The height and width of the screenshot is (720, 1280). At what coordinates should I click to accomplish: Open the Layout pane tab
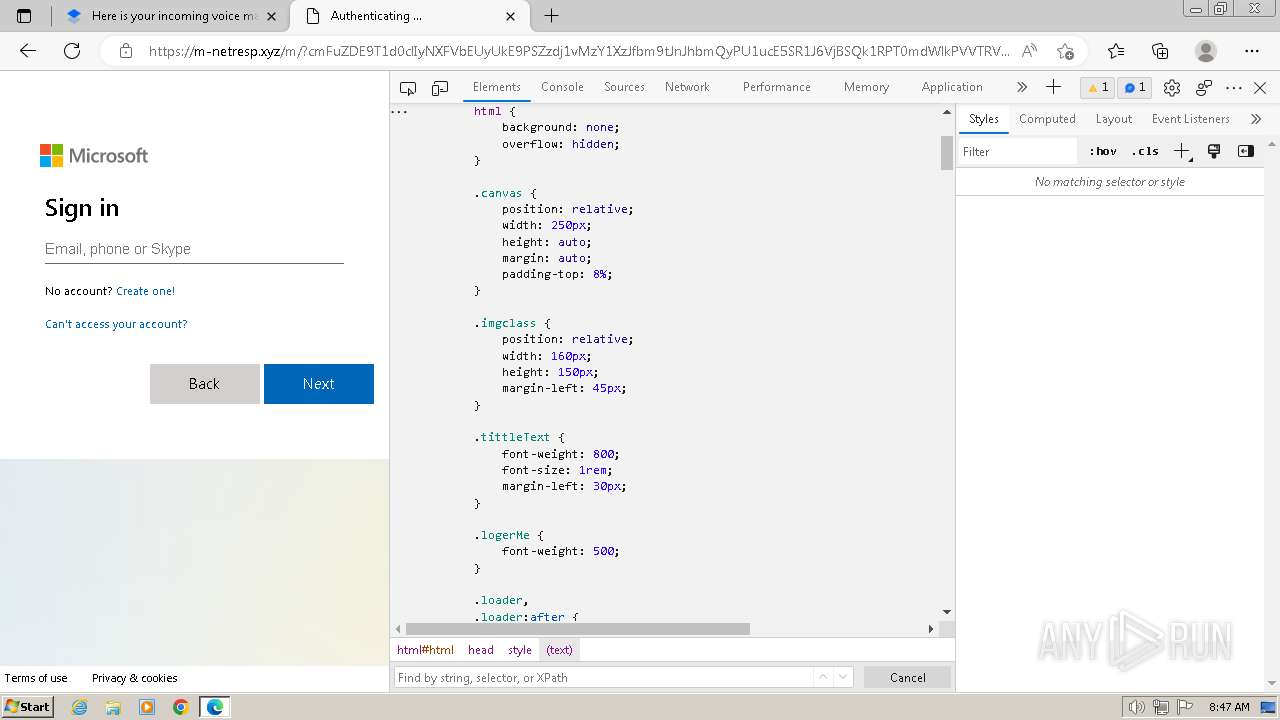1113,119
